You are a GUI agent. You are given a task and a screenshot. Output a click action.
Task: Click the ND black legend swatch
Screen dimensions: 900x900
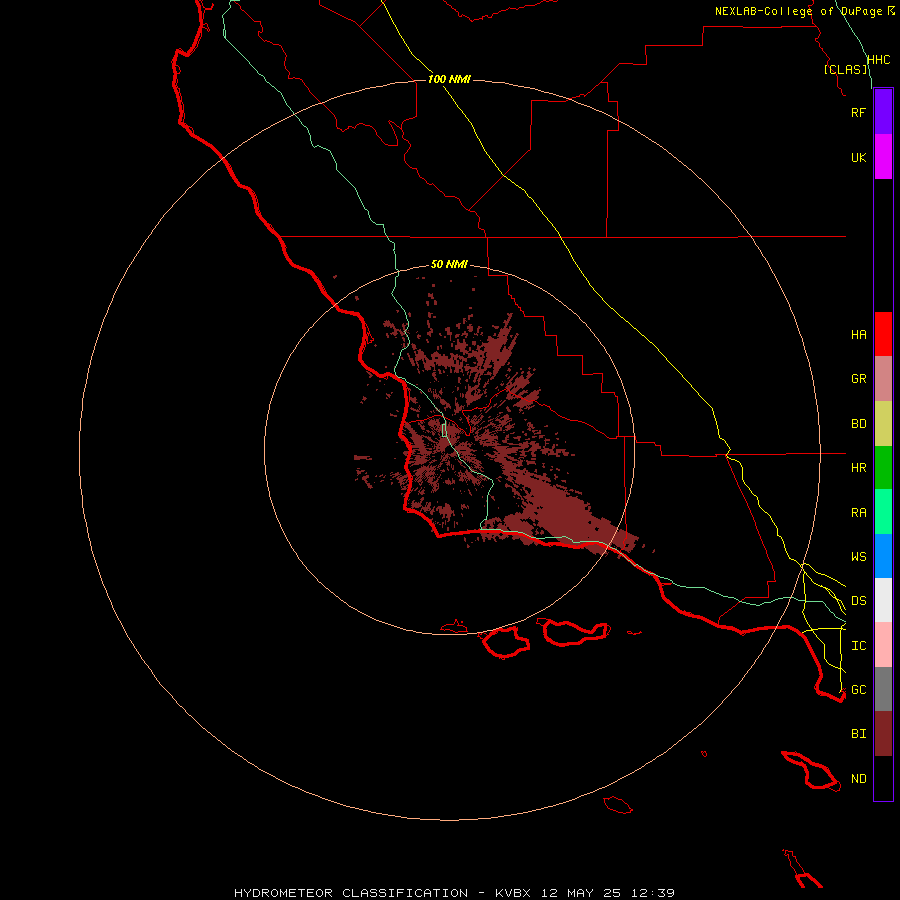tap(883, 778)
